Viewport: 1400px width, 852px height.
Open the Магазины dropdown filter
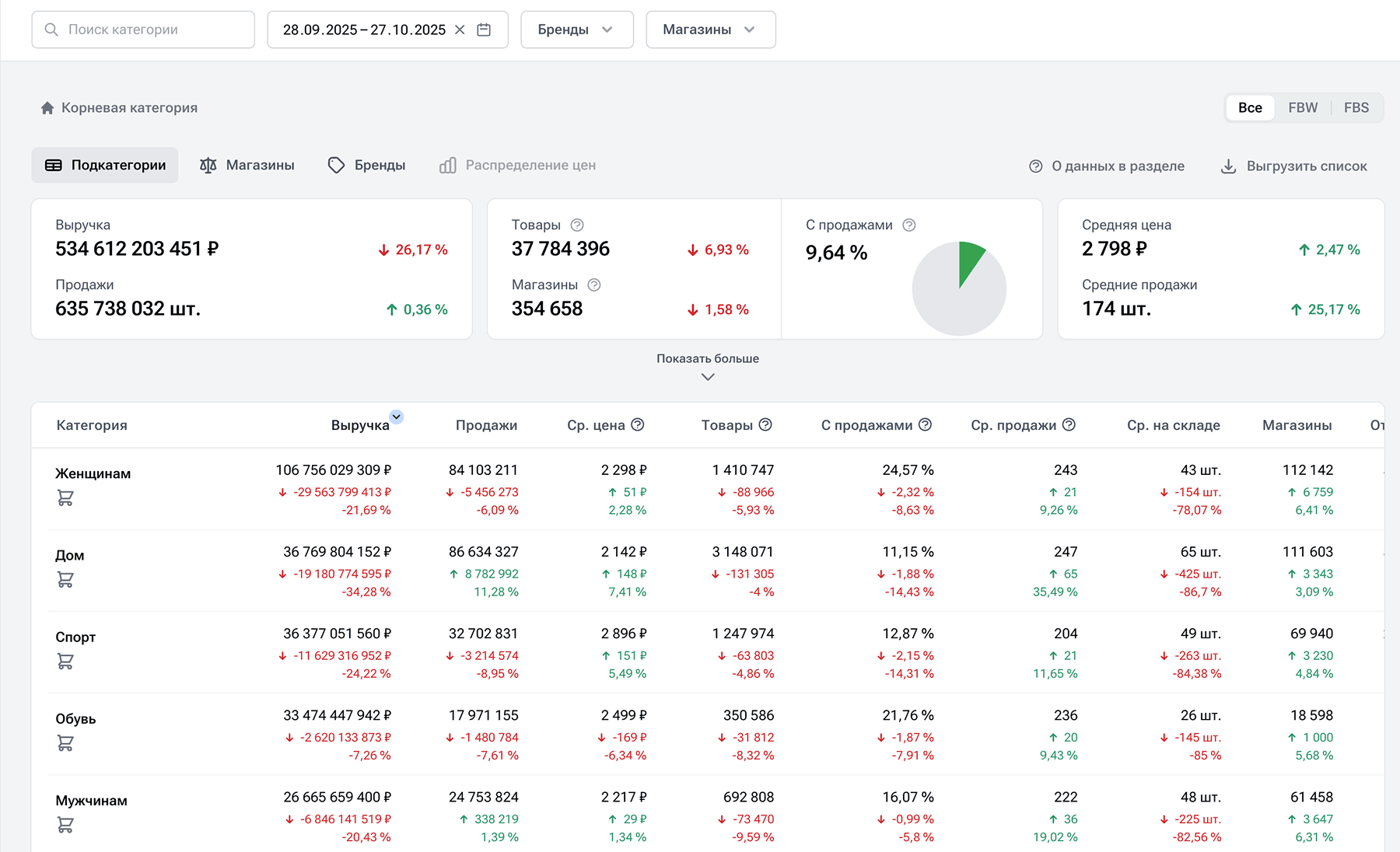point(710,30)
